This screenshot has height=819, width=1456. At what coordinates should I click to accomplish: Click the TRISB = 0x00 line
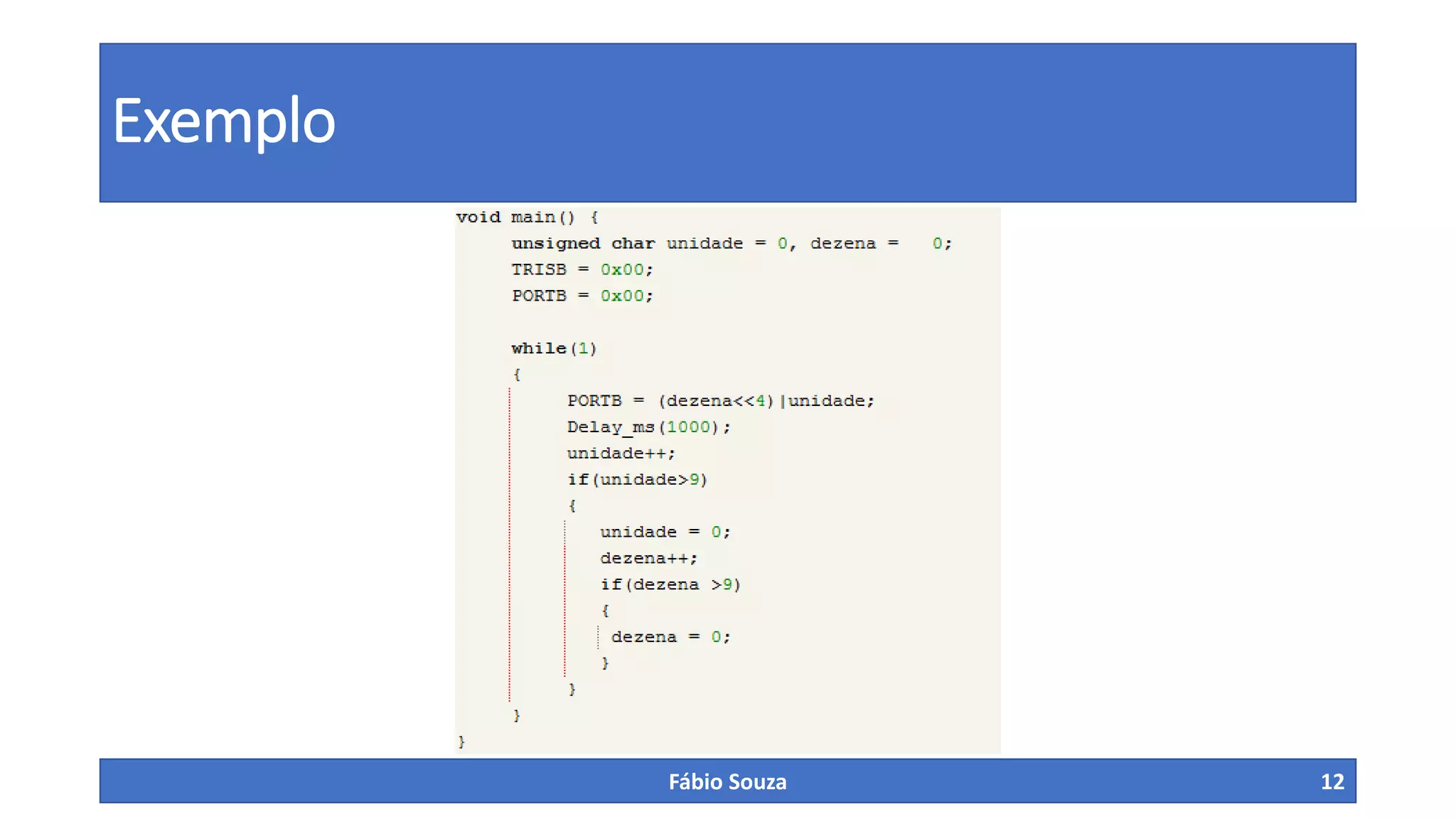(582, 269)
